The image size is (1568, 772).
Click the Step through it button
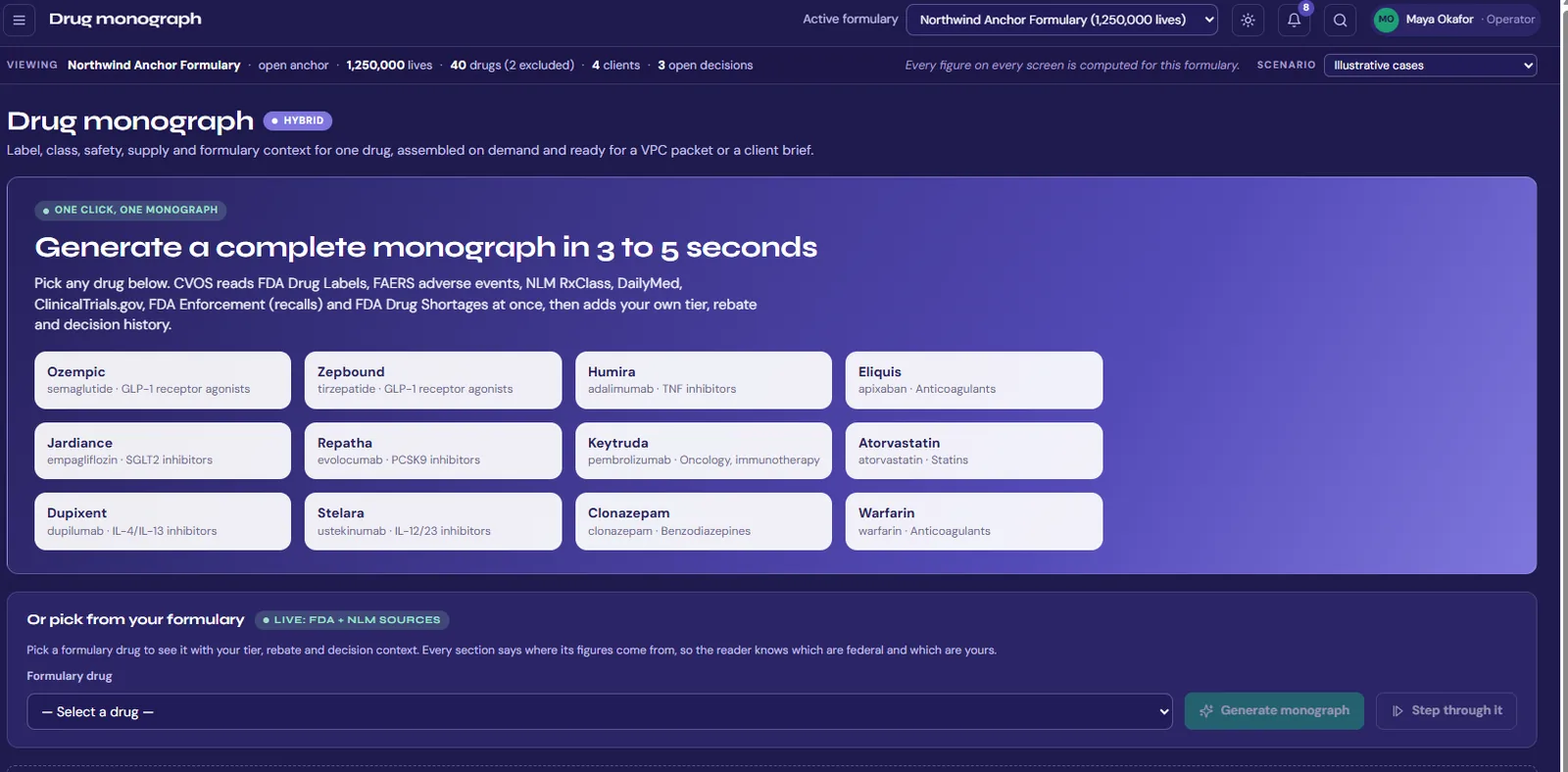point(1446,711)
